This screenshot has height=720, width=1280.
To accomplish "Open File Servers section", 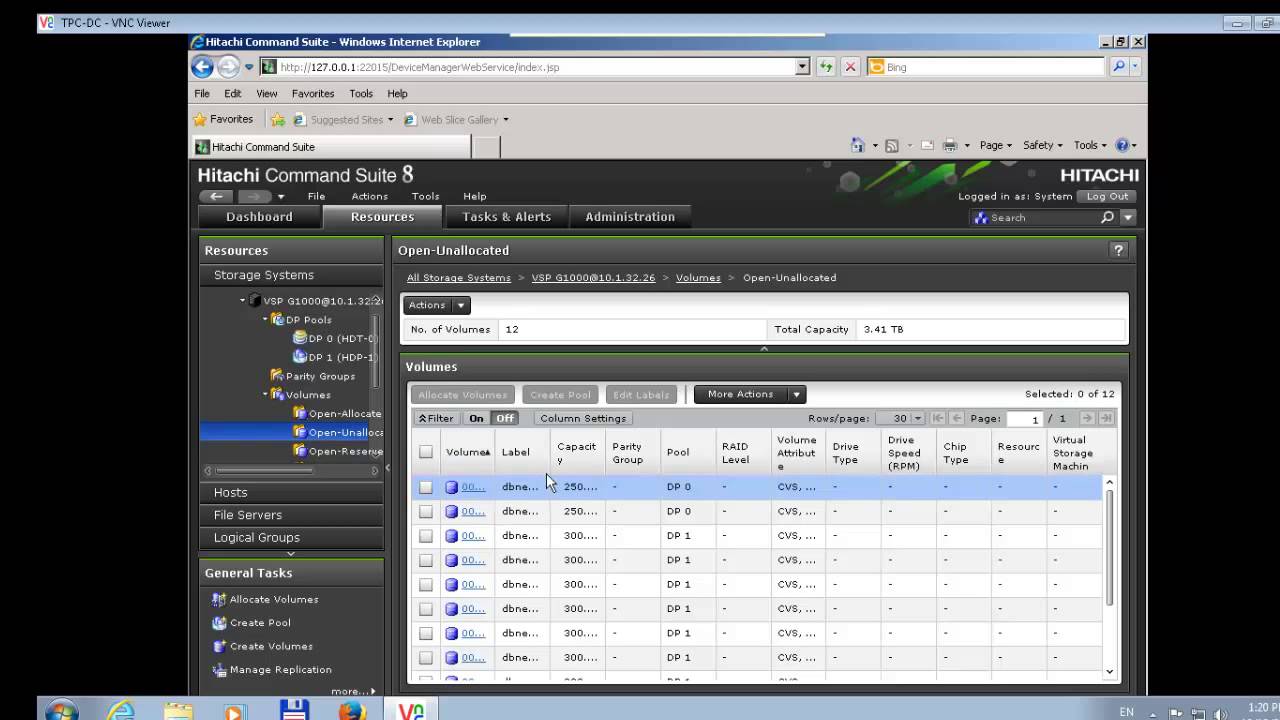I will point(291,515).
